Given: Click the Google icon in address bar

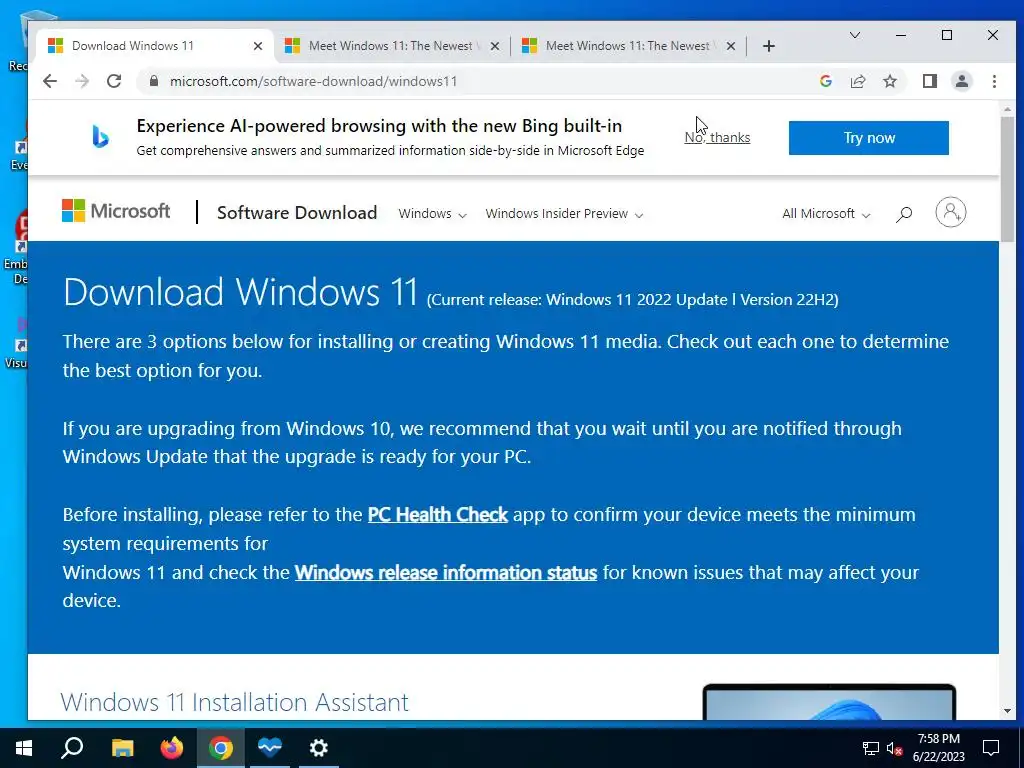Looking at the screenshot, I should click(825, 81).
